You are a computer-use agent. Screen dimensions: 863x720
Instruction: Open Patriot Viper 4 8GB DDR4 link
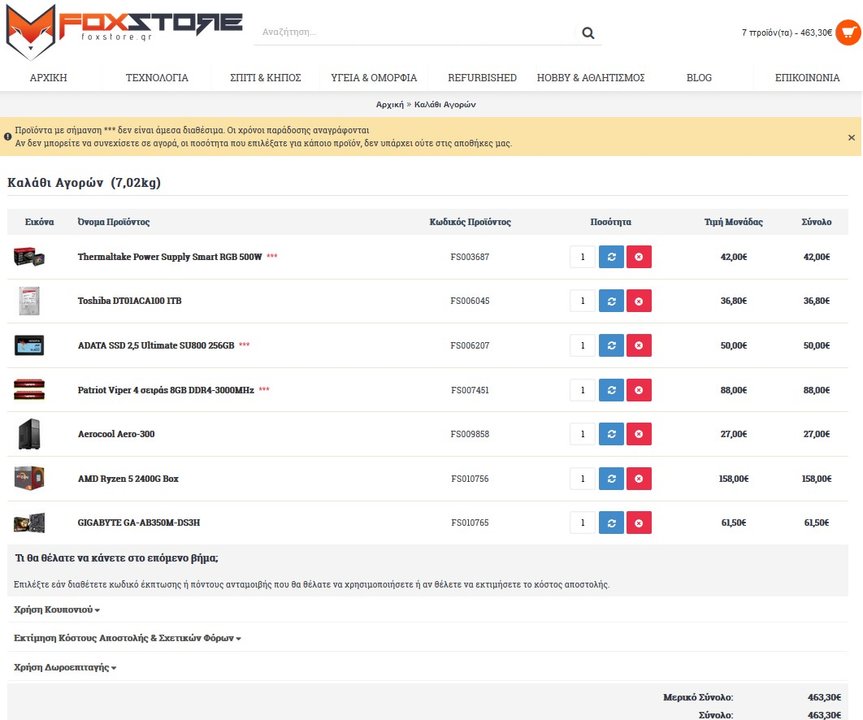(166, 390)
